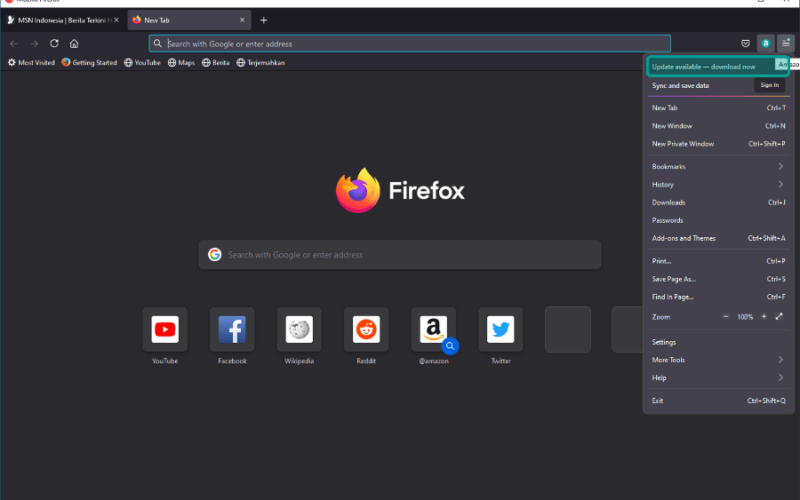Viewport: 800px width, 500px height.
Task: Close the hamburger application menu button
Action: pyautogui.click(x=786, y=44)
